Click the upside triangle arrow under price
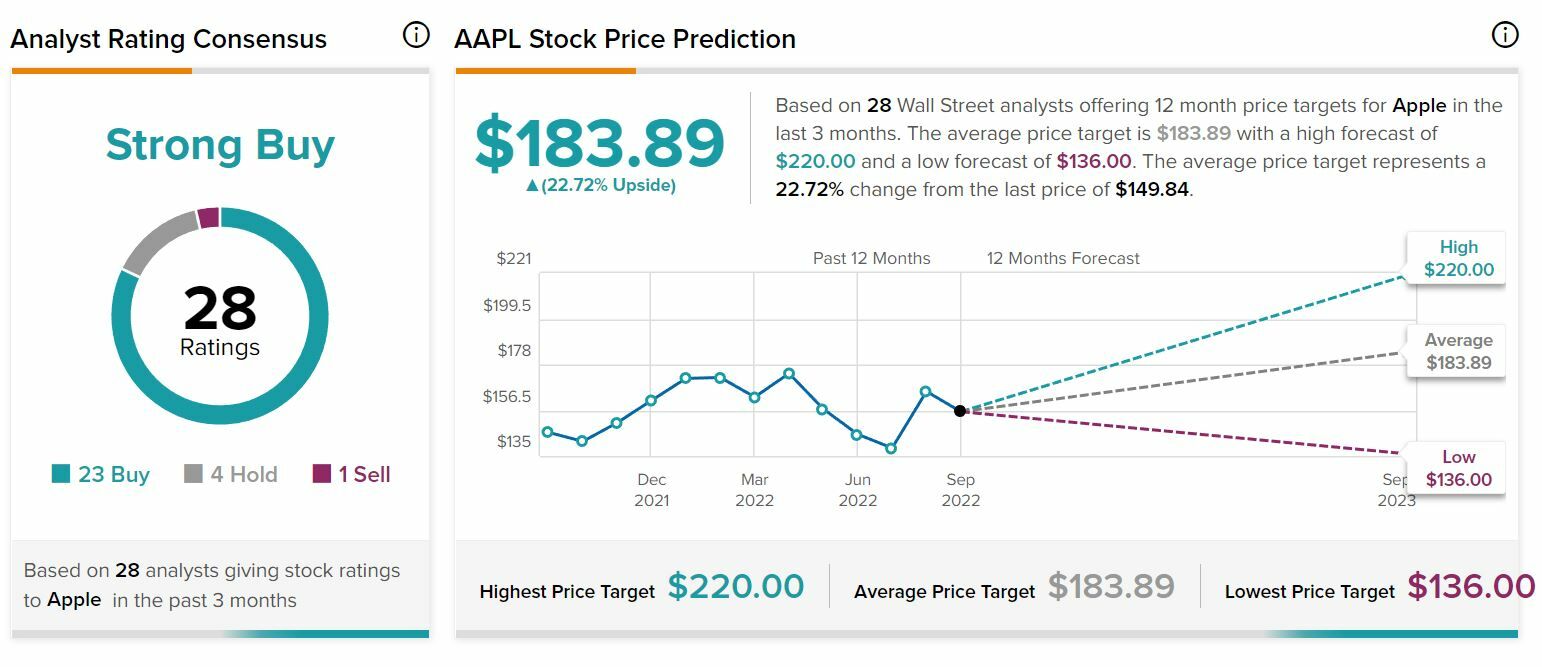 [532, 186]
